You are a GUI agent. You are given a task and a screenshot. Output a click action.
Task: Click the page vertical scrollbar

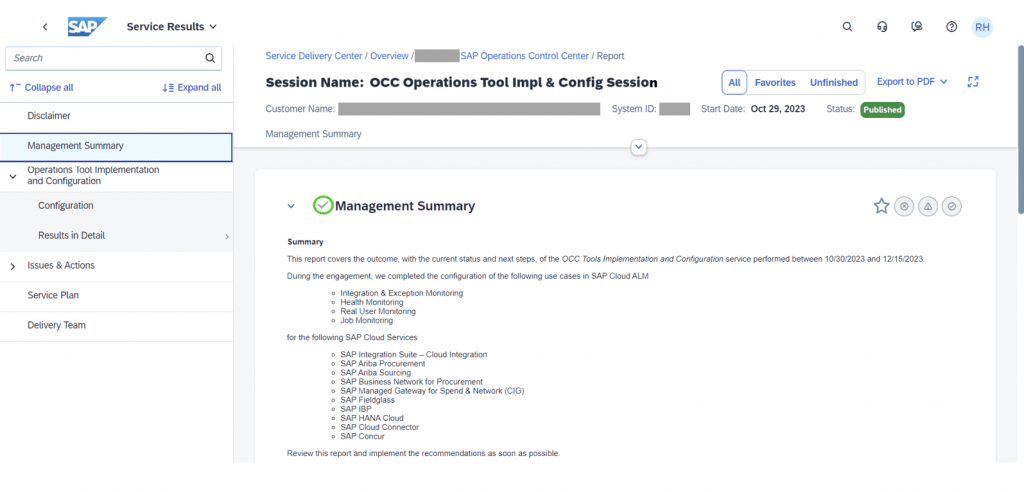point(1020,129)
